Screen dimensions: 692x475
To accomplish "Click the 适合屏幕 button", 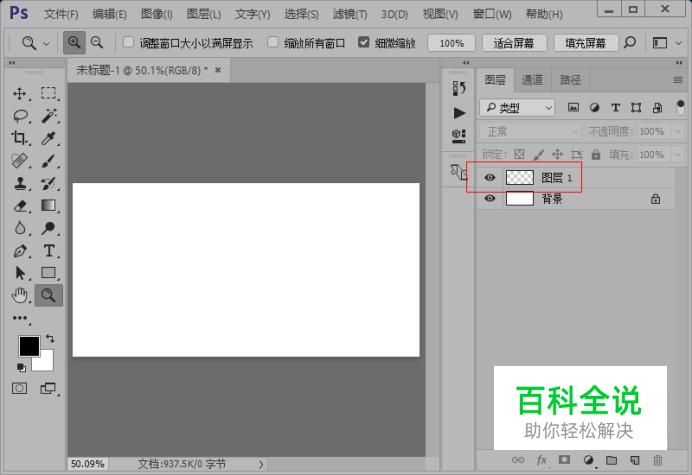I will tap(514, 43).
